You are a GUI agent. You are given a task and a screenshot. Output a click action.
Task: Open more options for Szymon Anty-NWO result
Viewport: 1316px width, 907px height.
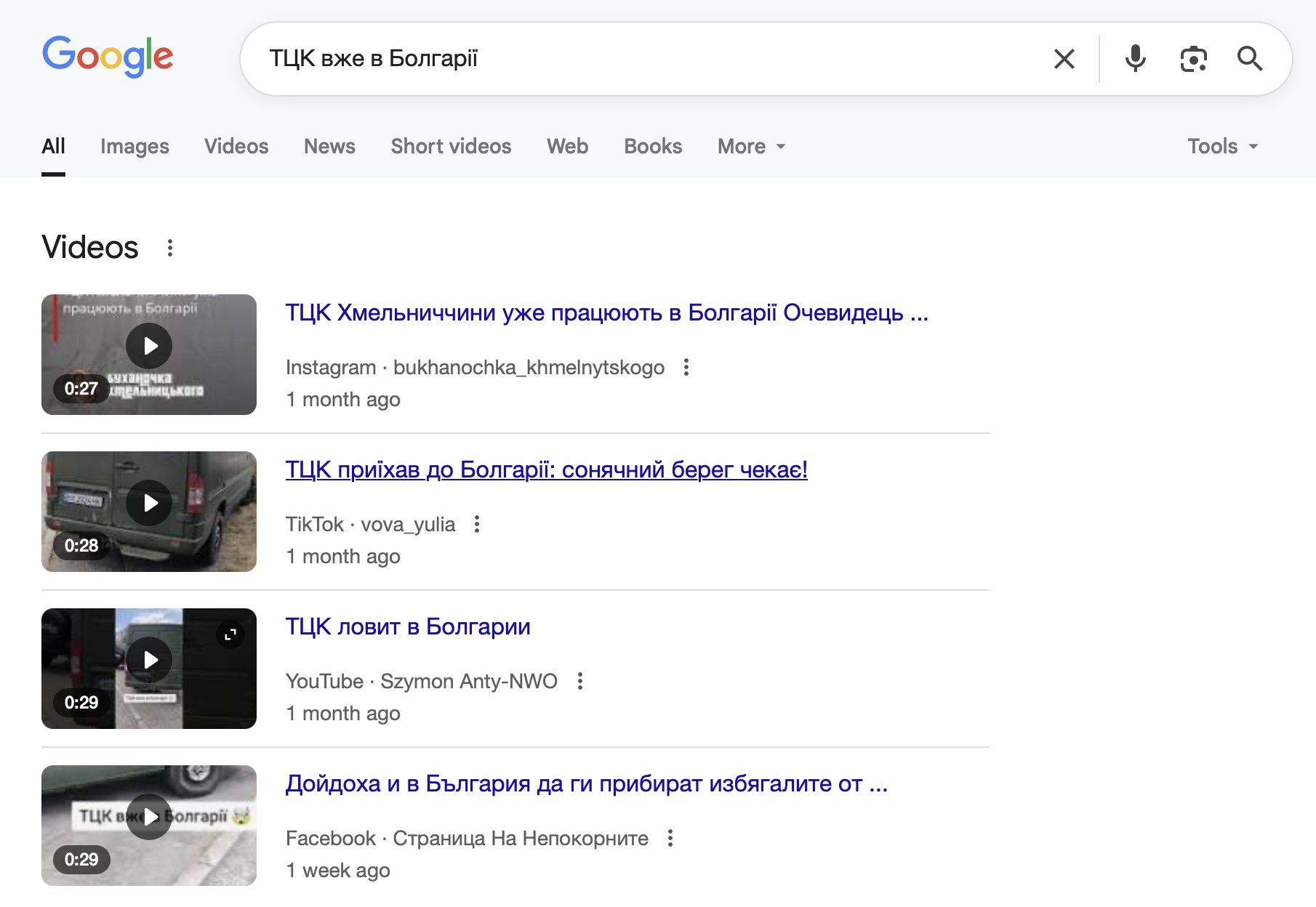[x=579, y=681]
